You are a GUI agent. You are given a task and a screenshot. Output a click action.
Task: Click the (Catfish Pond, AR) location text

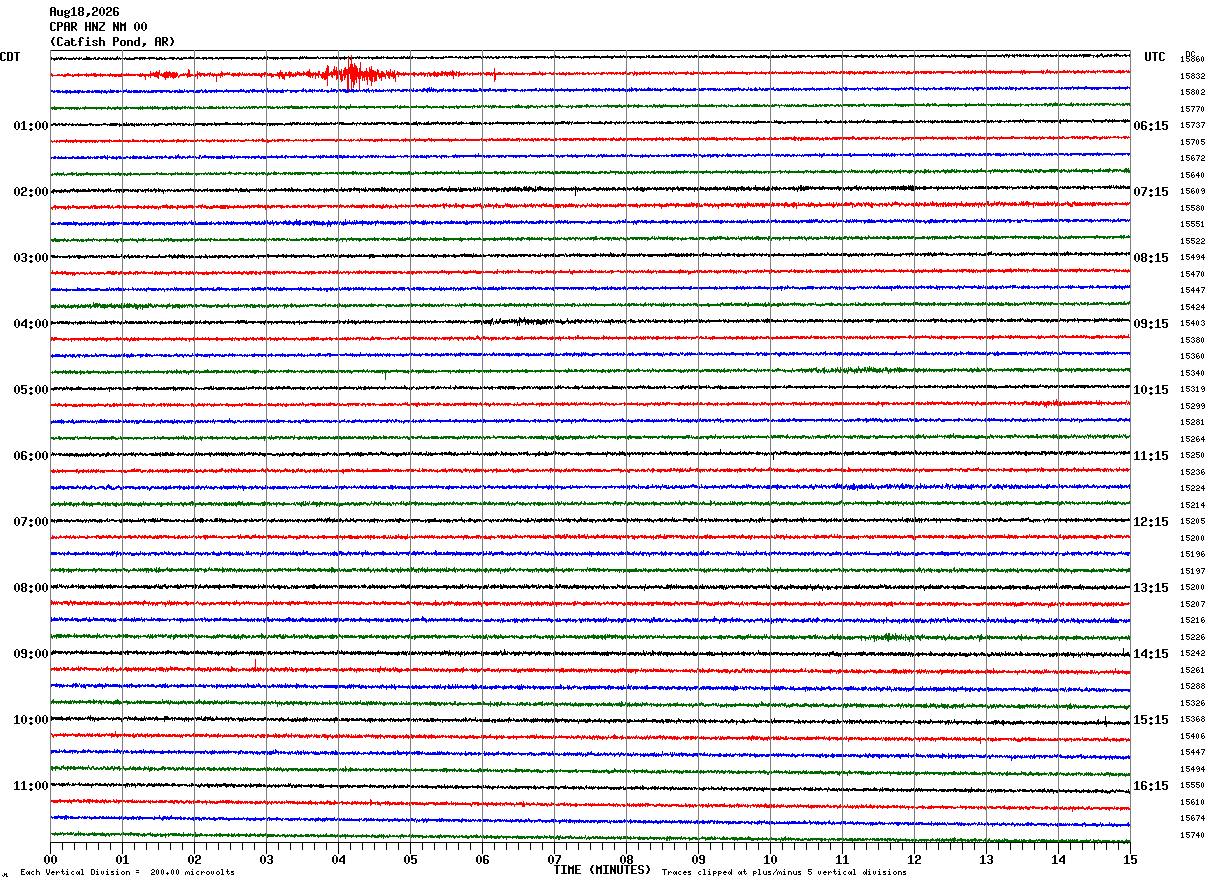point(112,42)
